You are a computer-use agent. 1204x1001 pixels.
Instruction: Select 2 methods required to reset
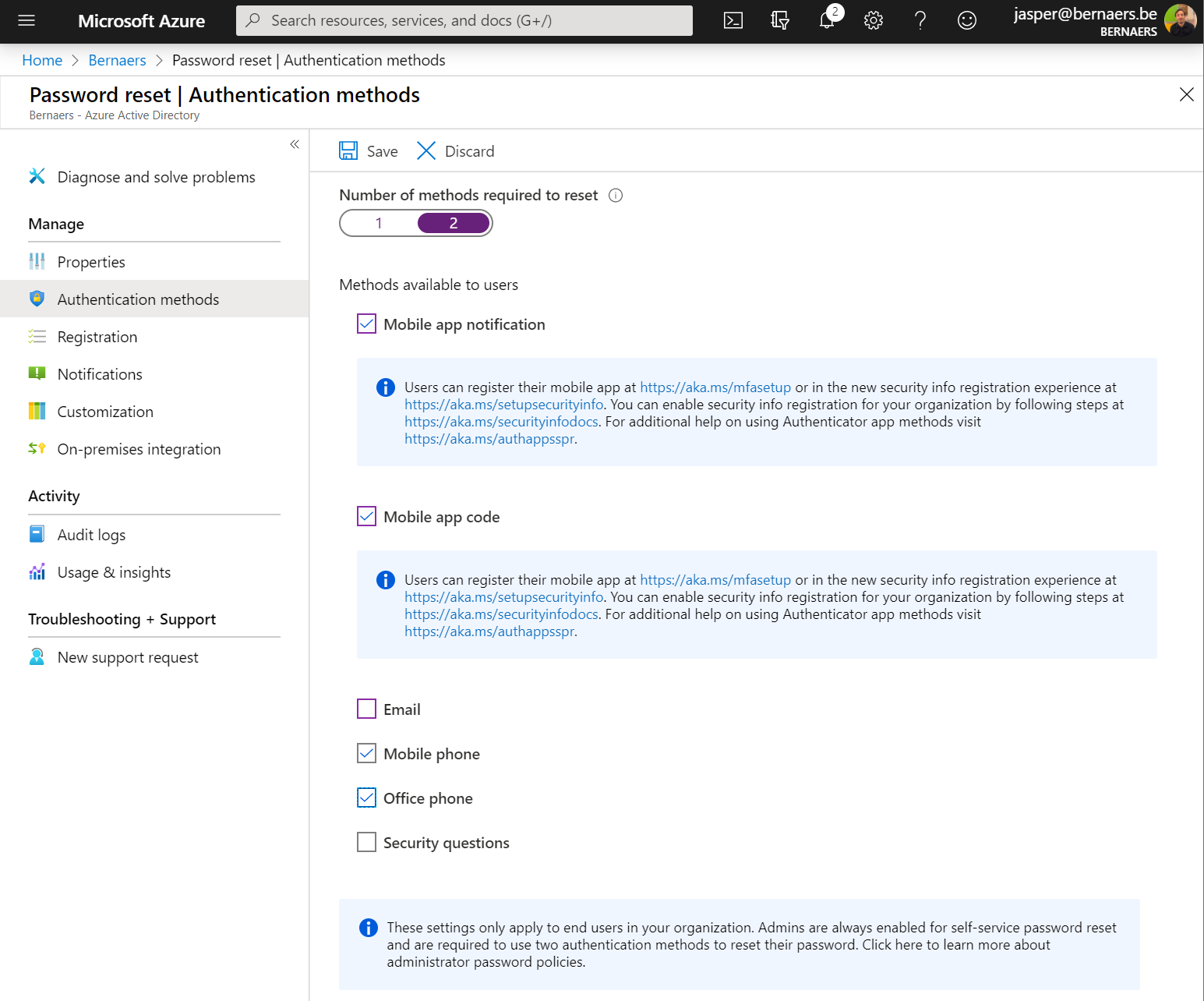pos(454,223)
